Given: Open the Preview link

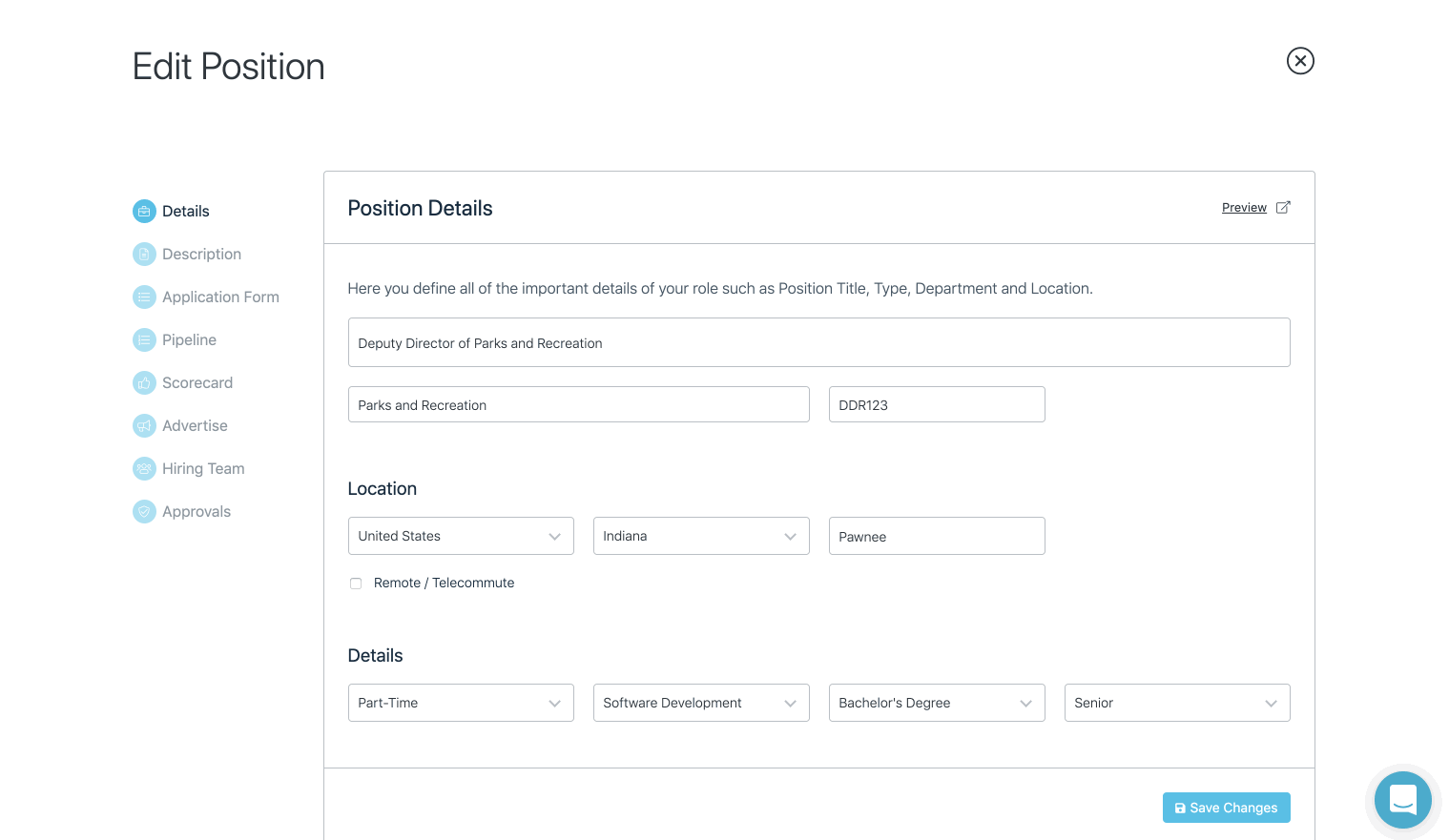Looking at the screenshot, I should pos(1244,208).
